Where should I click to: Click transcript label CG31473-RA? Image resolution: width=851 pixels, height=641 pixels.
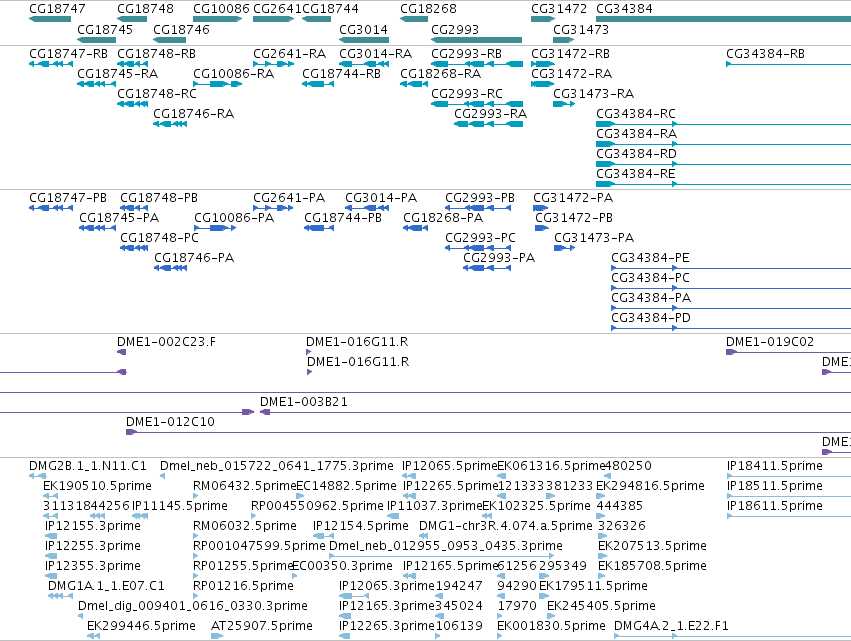point(593,94)
